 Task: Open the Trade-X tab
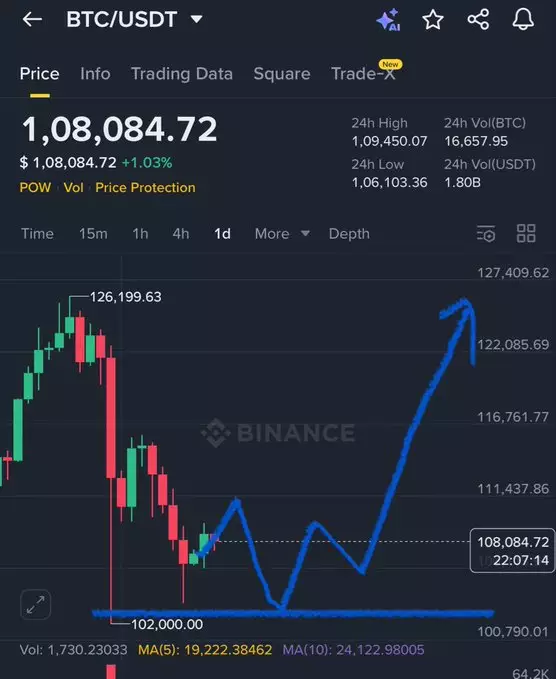[x=364, y=73]
